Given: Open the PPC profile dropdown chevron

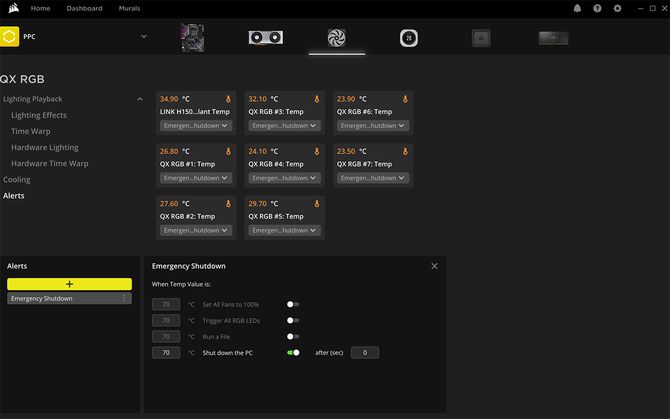Looking at the screenshot, I should click(x=144, y=37).
